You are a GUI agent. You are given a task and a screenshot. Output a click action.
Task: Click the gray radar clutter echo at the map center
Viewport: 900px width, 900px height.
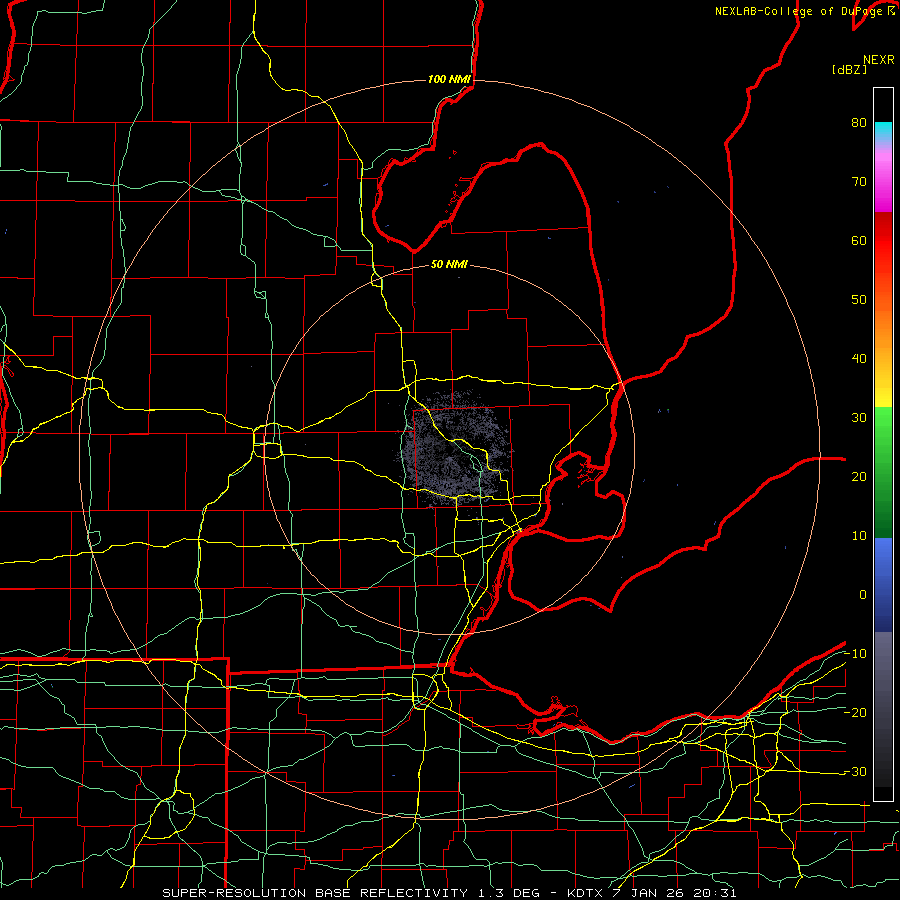coord(455,451)
